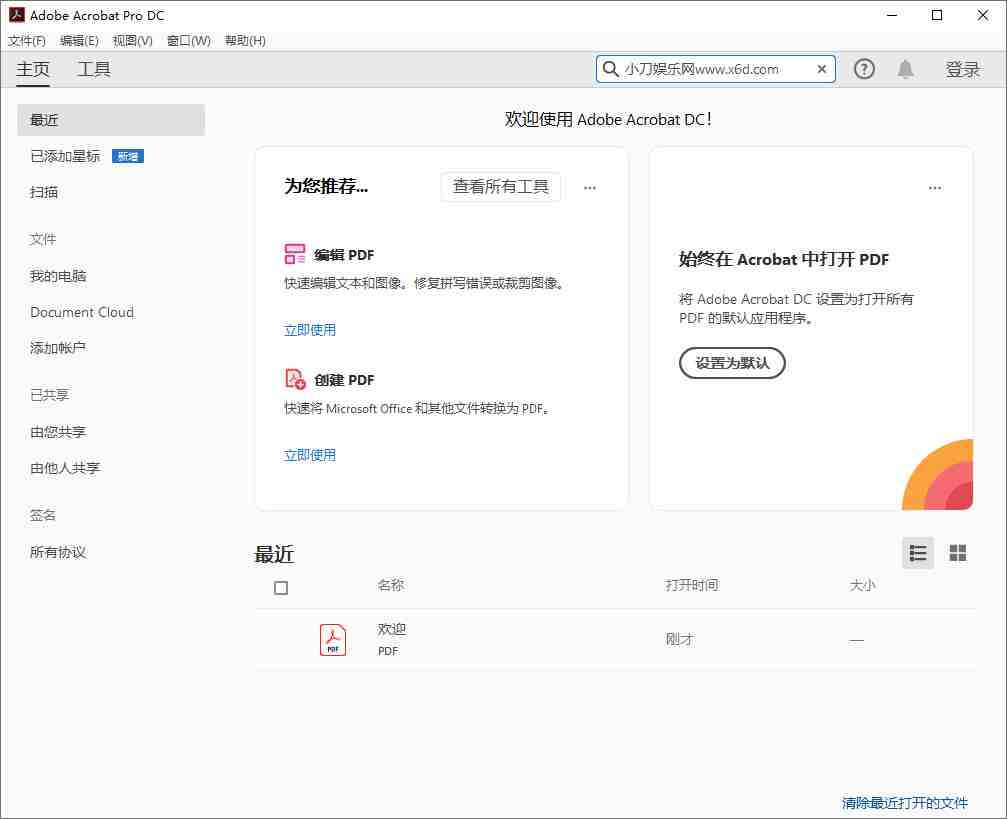
Task: Switch to the 工具 tab
Action: point(94,69)
